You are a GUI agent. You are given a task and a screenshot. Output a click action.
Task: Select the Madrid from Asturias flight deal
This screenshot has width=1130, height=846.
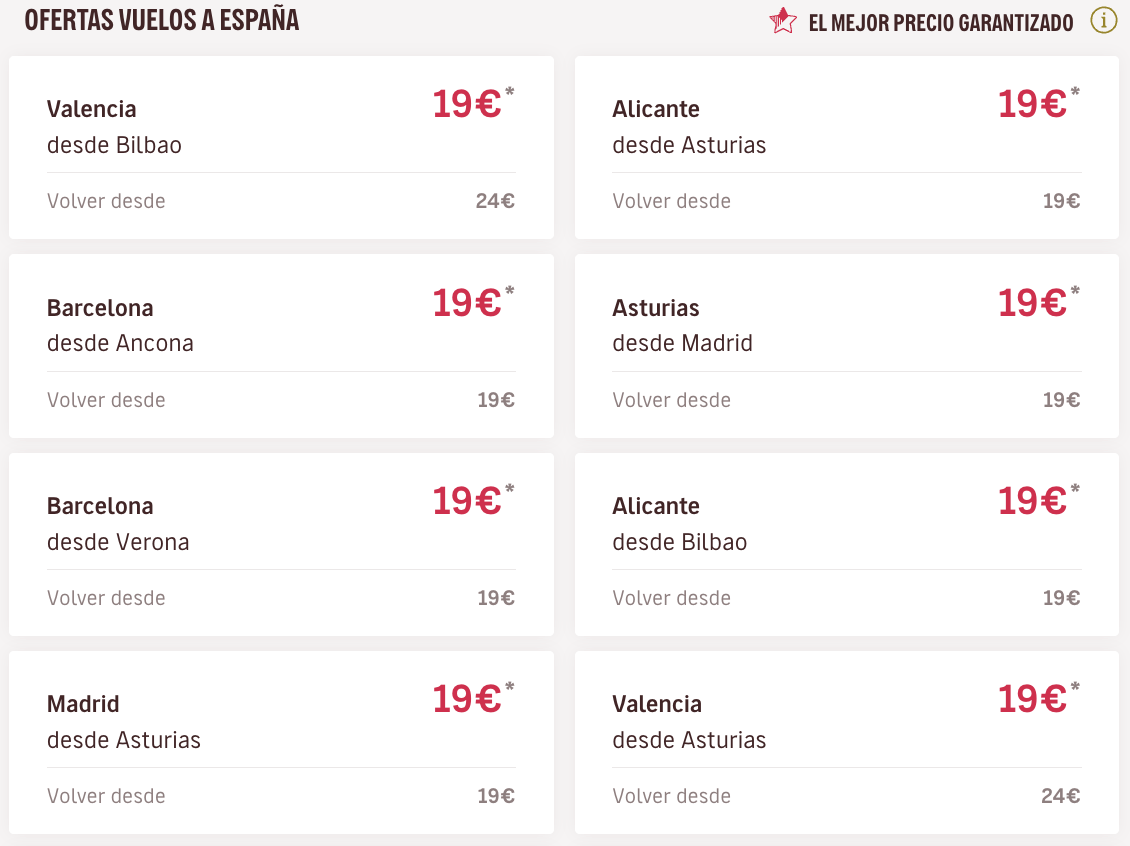281,741
